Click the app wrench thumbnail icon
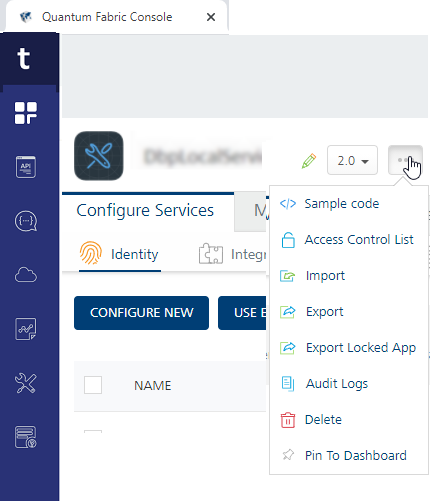The image size is (430, 501). [99, 156]
